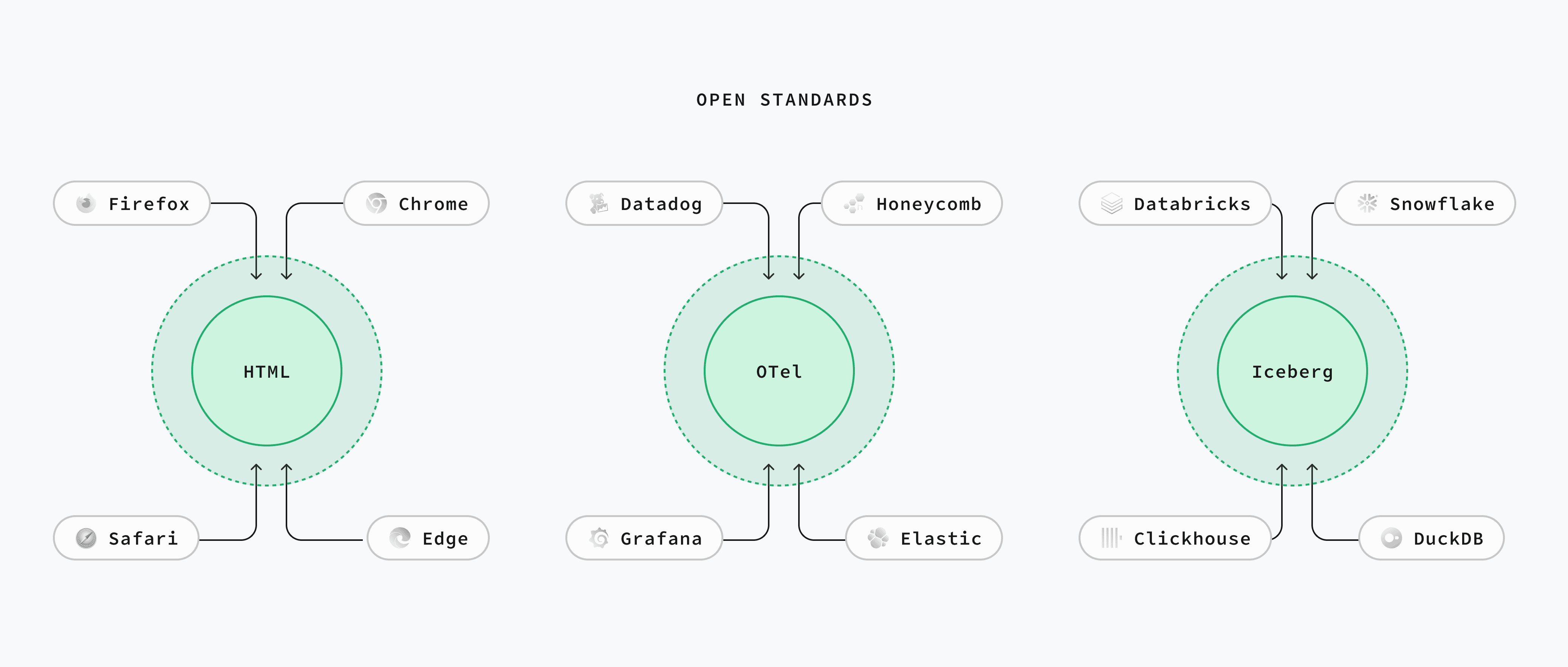Click the Chrome logo icon
Screen dimensions: 1568x667
coord(376,203)
